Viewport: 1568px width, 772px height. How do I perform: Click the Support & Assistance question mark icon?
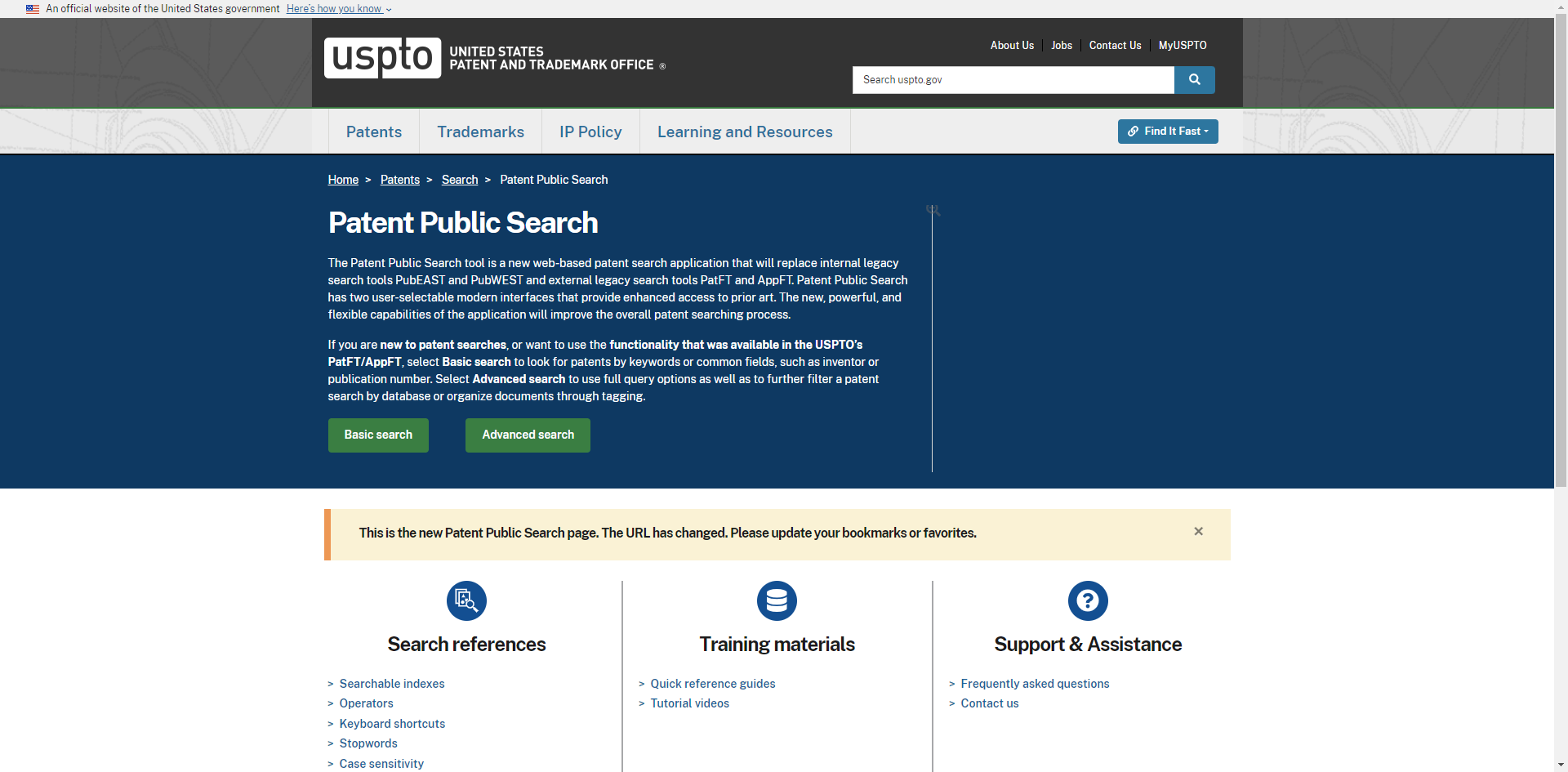(1087, 601)
